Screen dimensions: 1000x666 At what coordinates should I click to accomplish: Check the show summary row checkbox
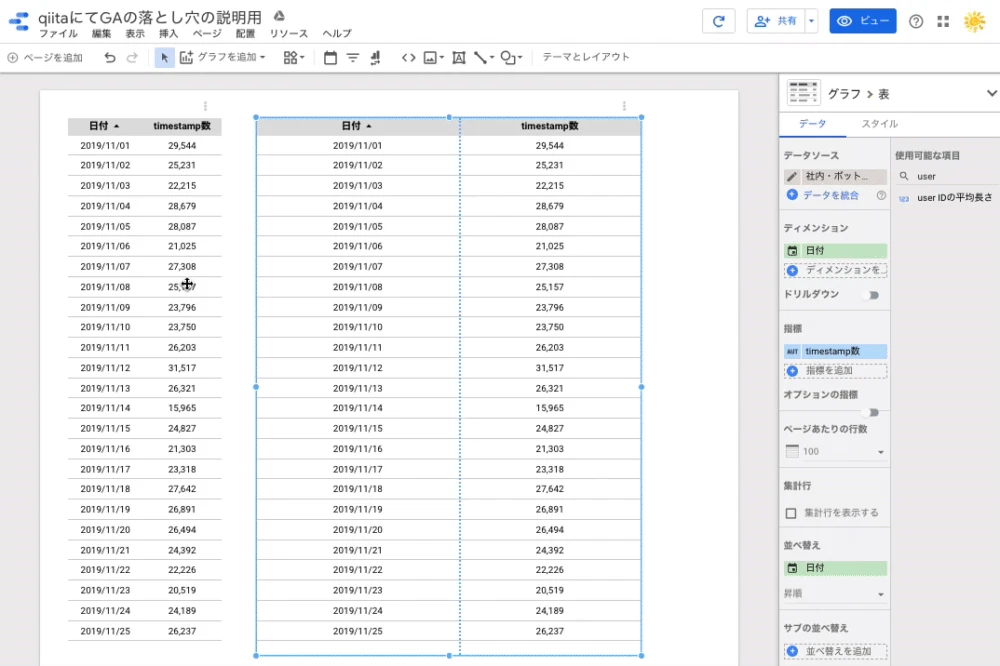pyautogui.click(x=791, y=513)
